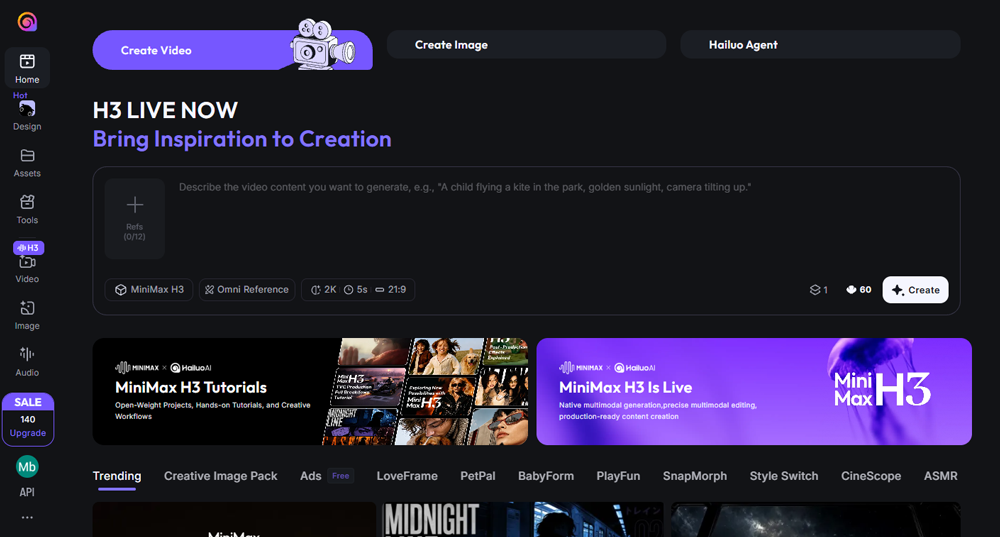Switch to the BabyForm tab

click(x=546, y=476)
